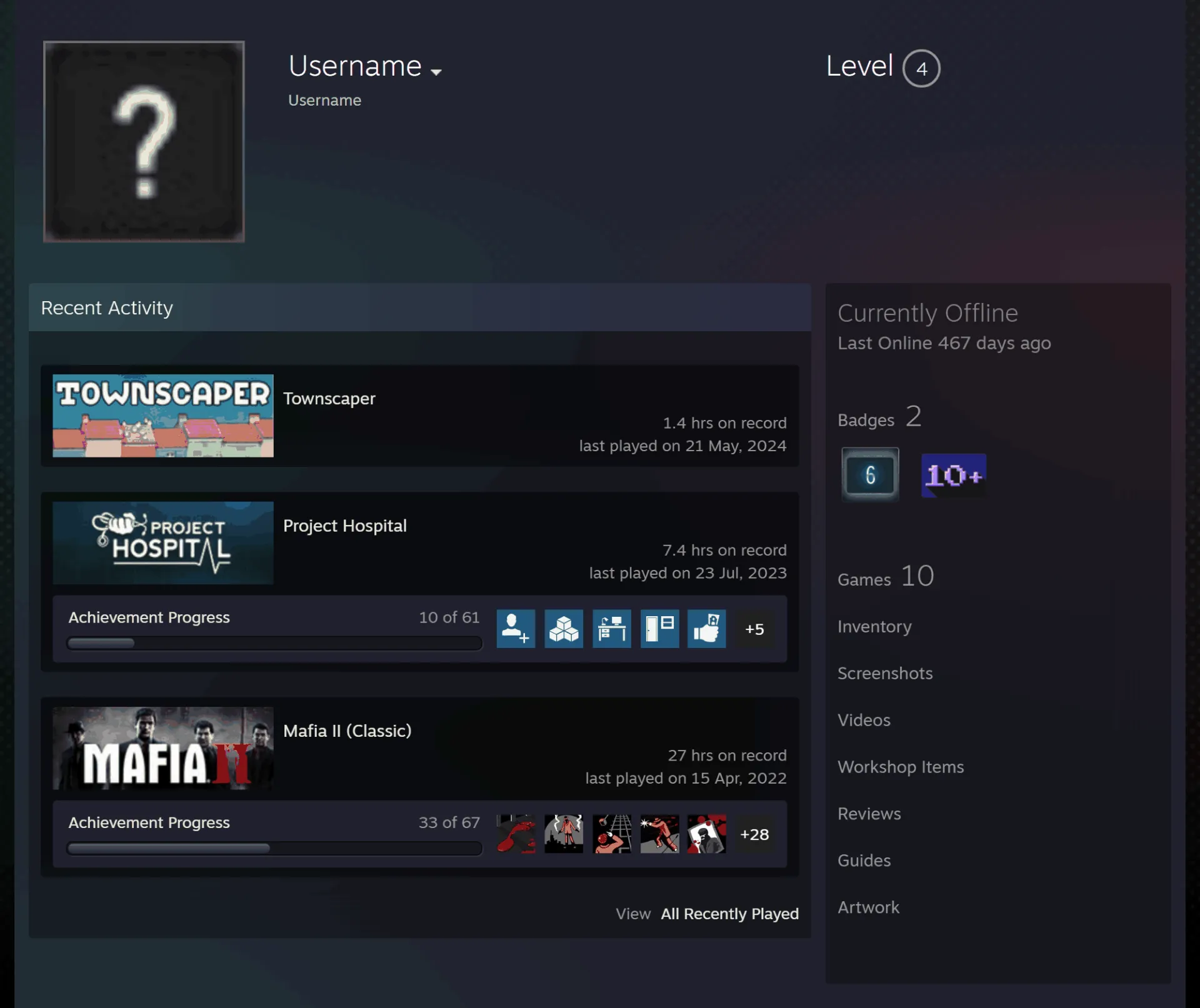Open All Recently Played link
Viewport: 1200px width, 1008px height.
[x=730, y=914]
